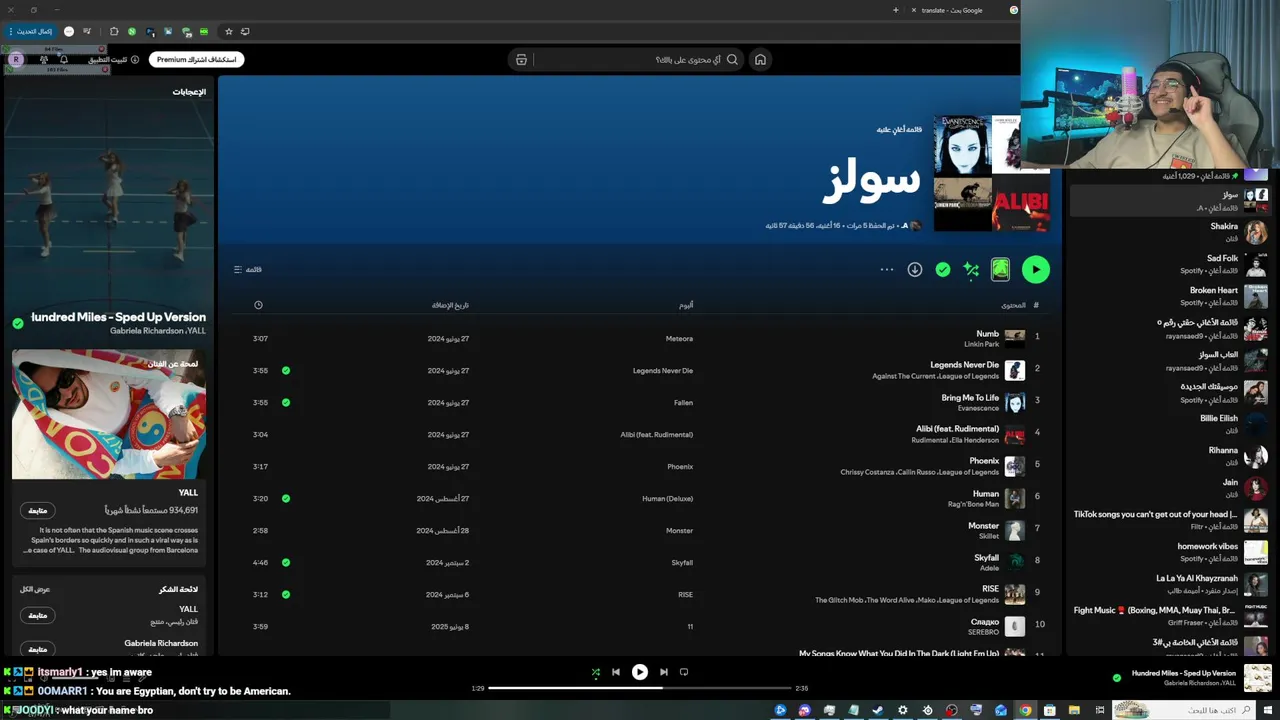Open the list view options labeled قائمة
The image size is (1280, 720).
coord(247,269)
